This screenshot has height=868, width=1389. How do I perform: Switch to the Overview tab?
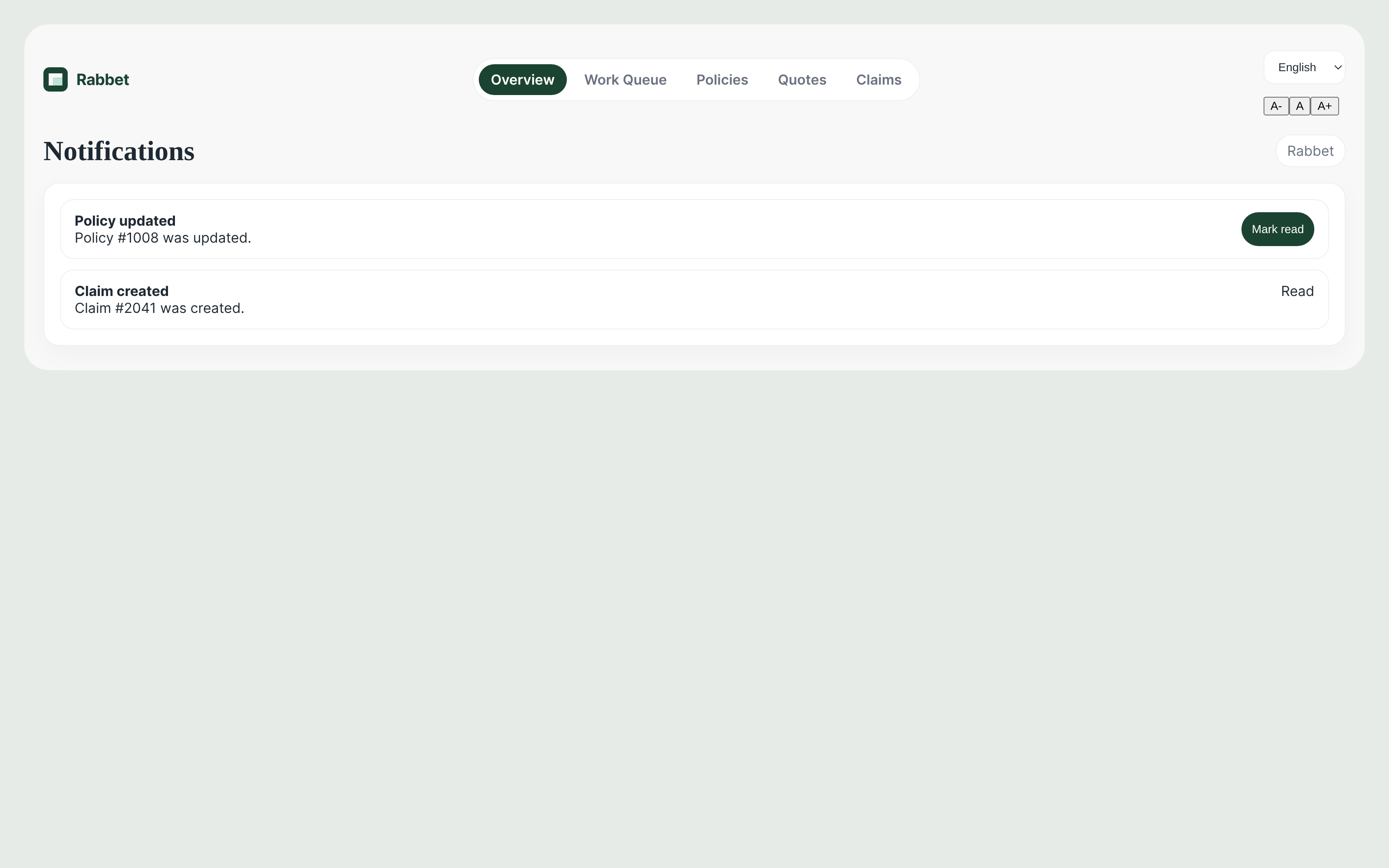click(522, 80)
